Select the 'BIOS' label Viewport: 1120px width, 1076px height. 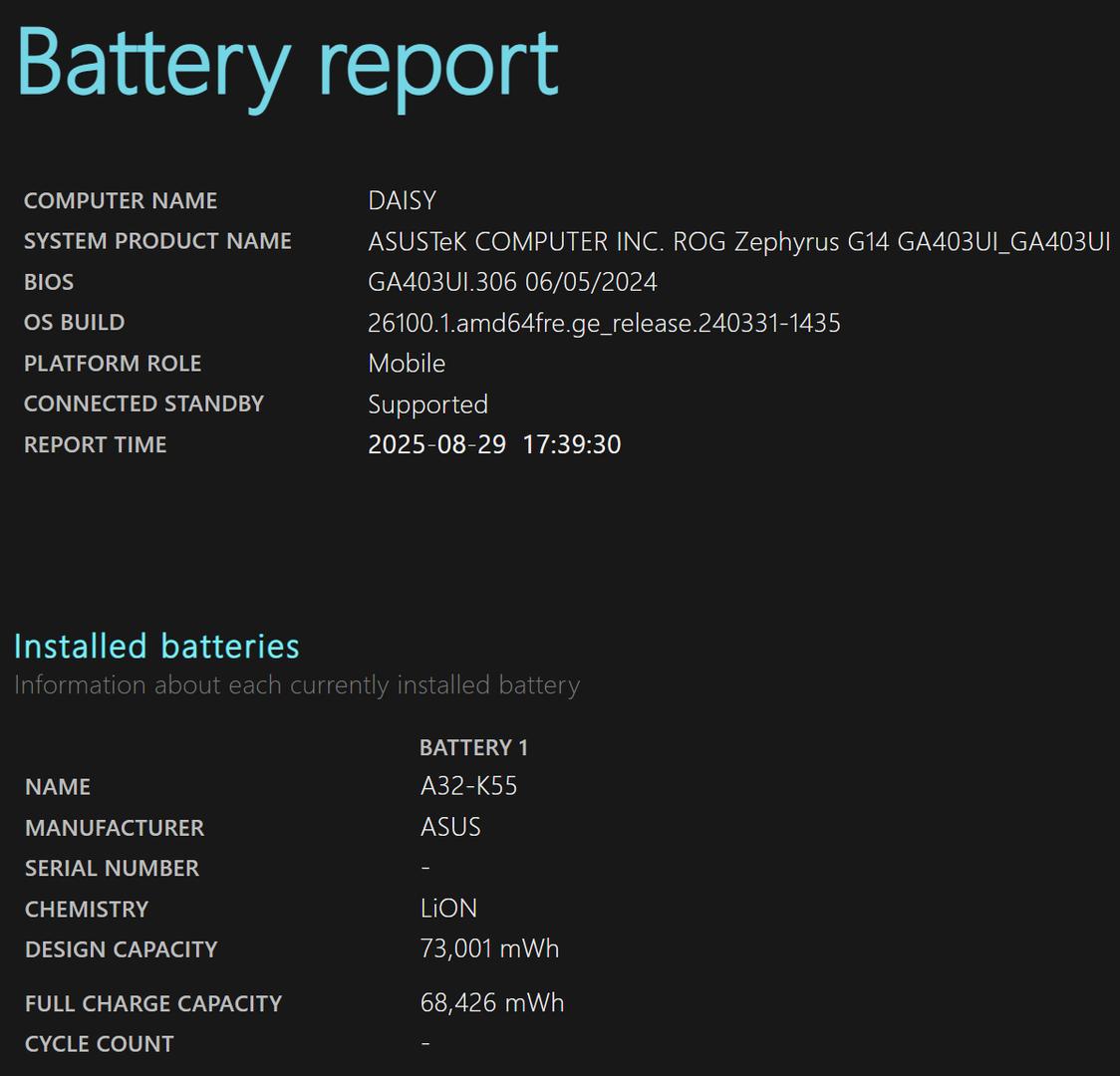click(x=49, y=282)
